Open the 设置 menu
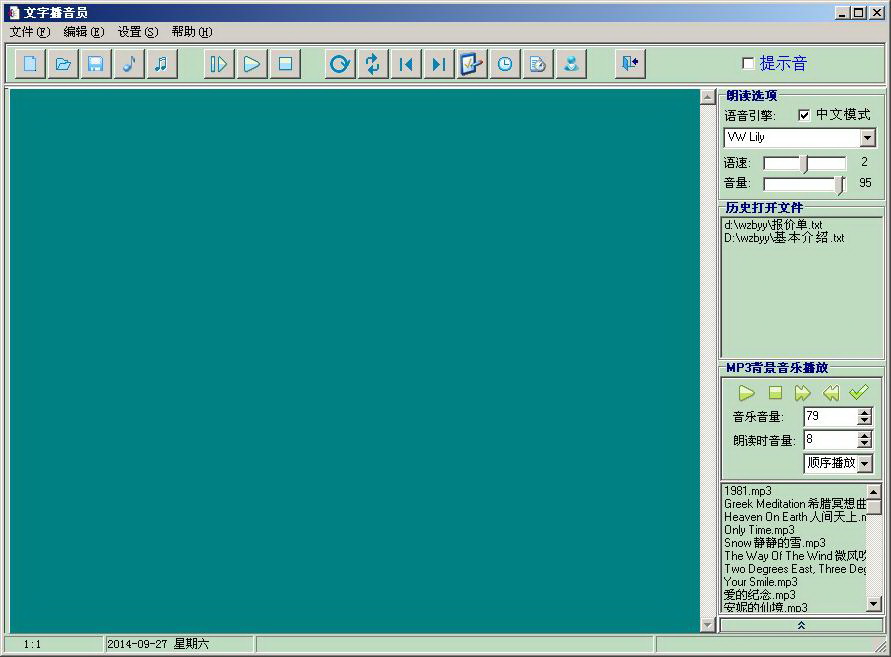Image resolution: width=891 pixels, height=657 pixels. pos(137,32)
